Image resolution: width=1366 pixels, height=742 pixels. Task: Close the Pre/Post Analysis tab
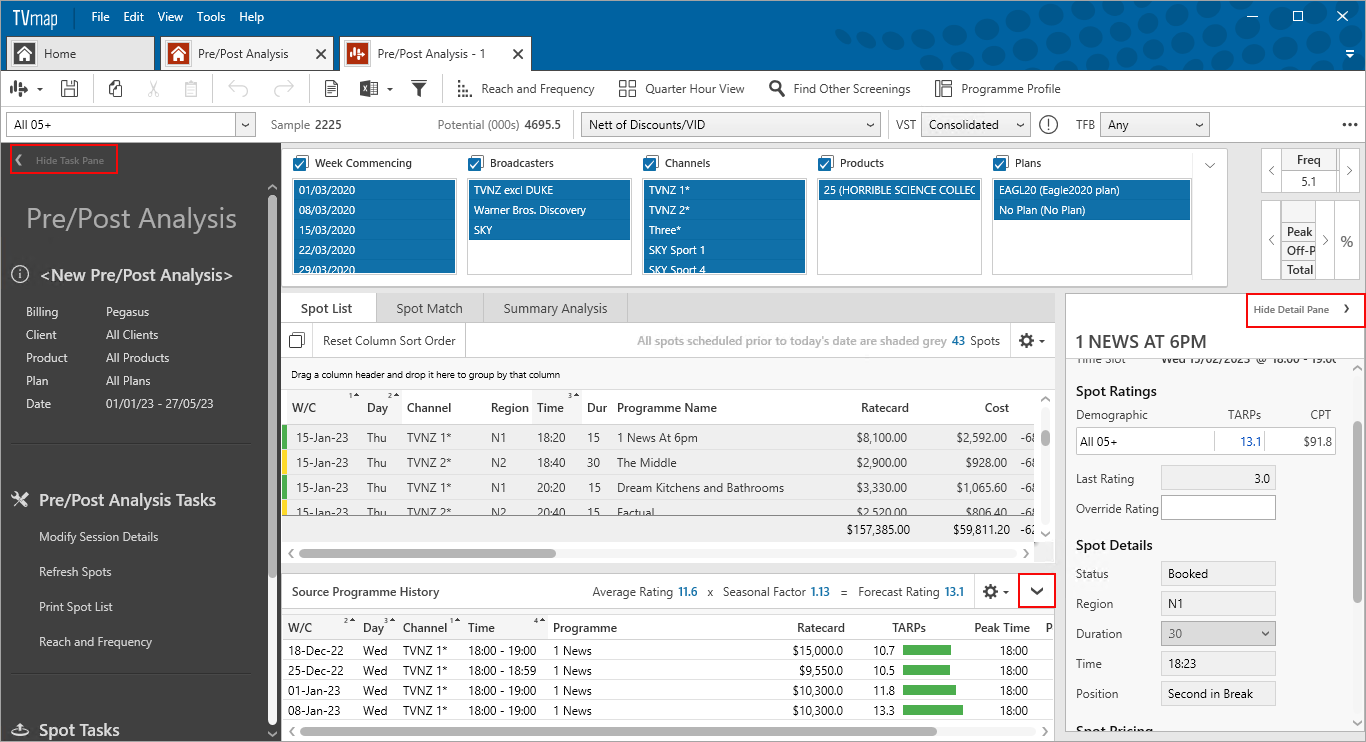[321, 54]
